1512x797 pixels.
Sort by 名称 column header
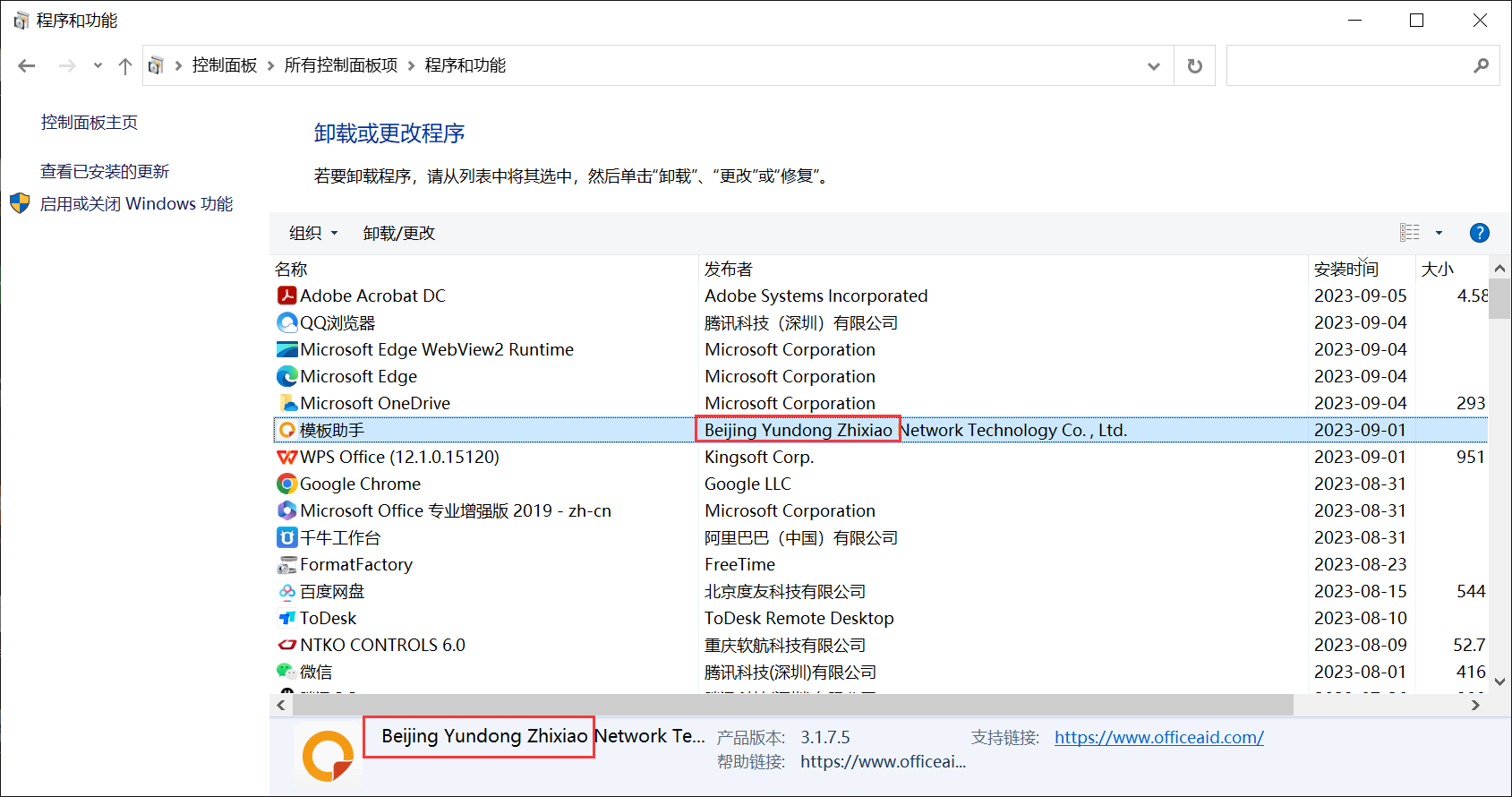(x=484, y=269)
